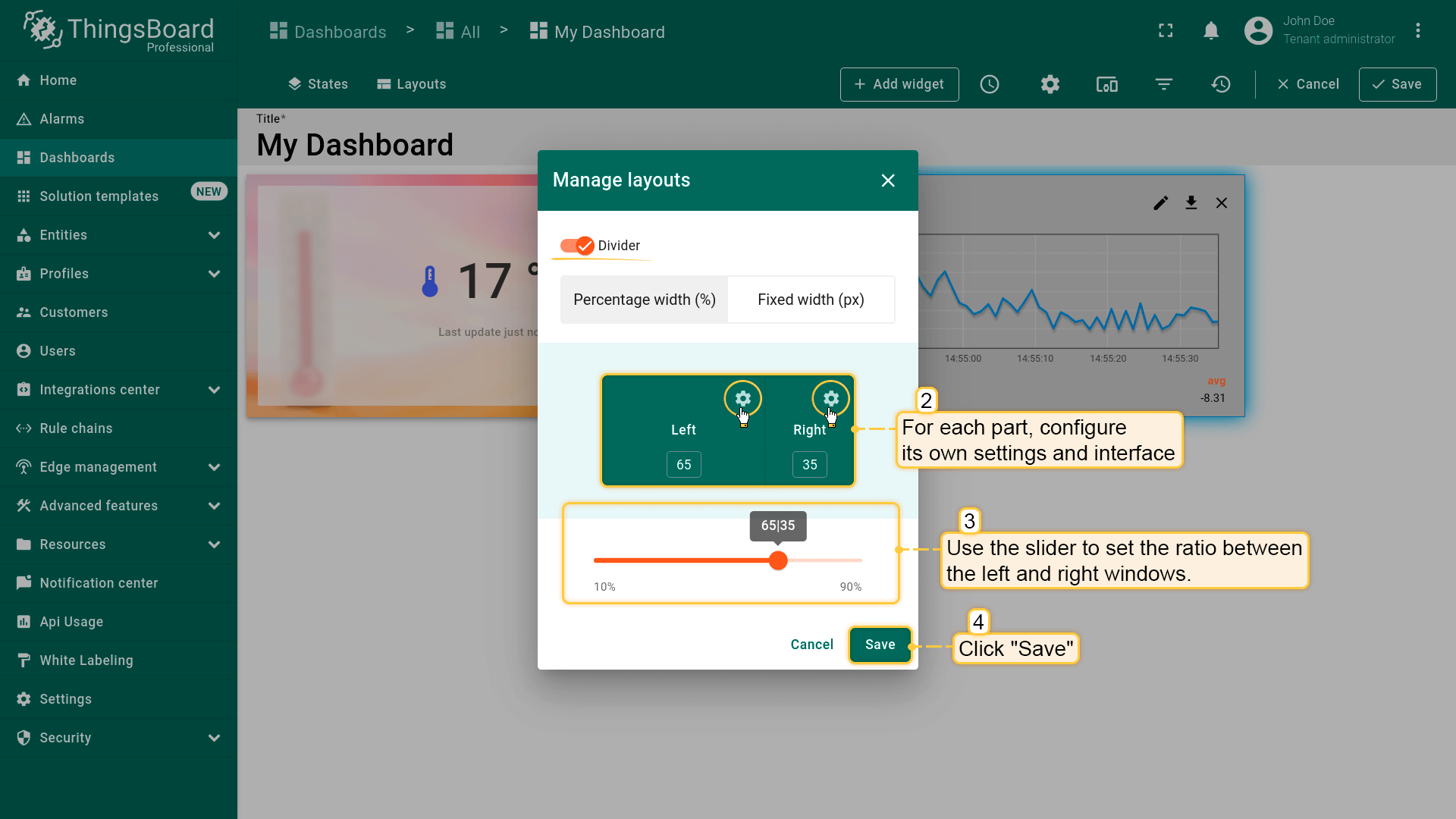Open the filters icon

pos(1164,84)
